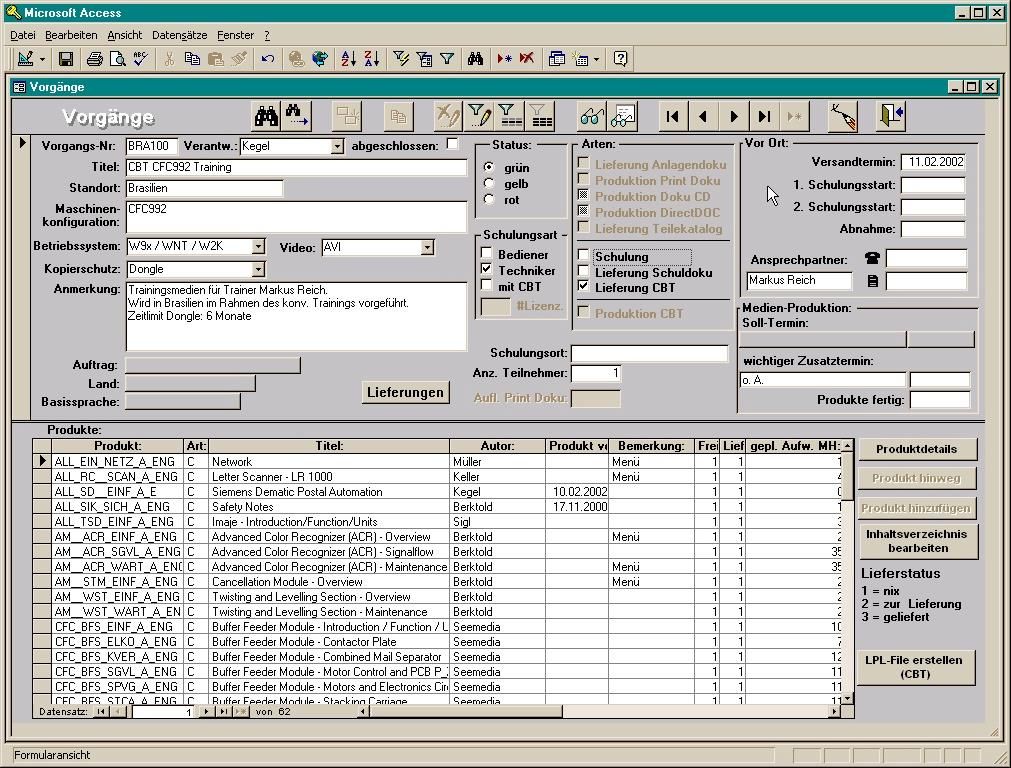
Task: Open the Betriebssystem dropdown
Action: [258, 247]
